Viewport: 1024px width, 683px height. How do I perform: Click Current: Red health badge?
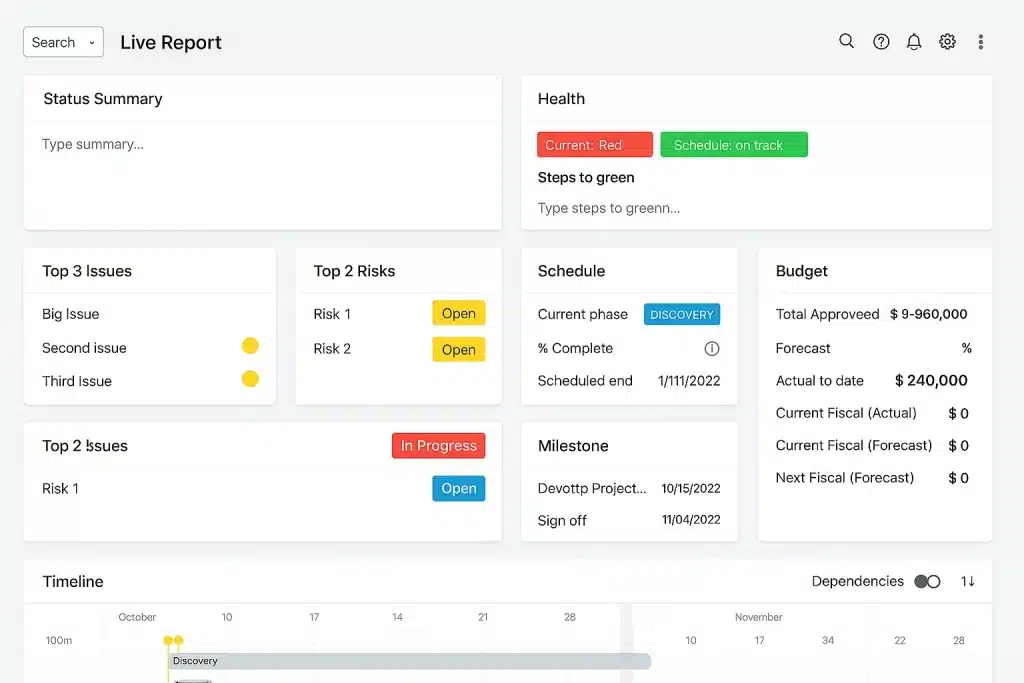(x=595, y=144)
